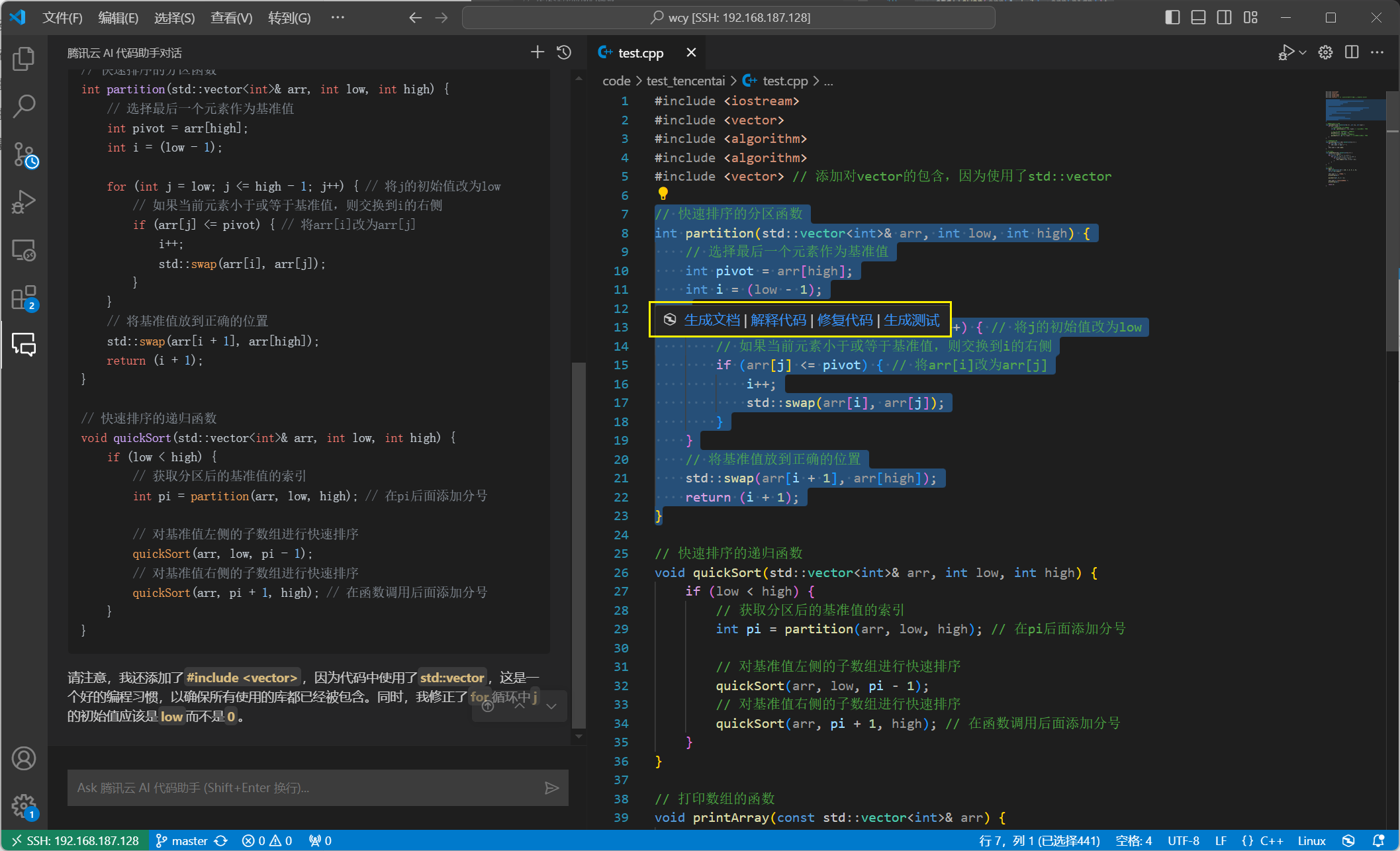Screen dimensions: 1400x851
Task: Open Source Control view in activity bar
Action: pyautogui.click(x=24, y=154)
